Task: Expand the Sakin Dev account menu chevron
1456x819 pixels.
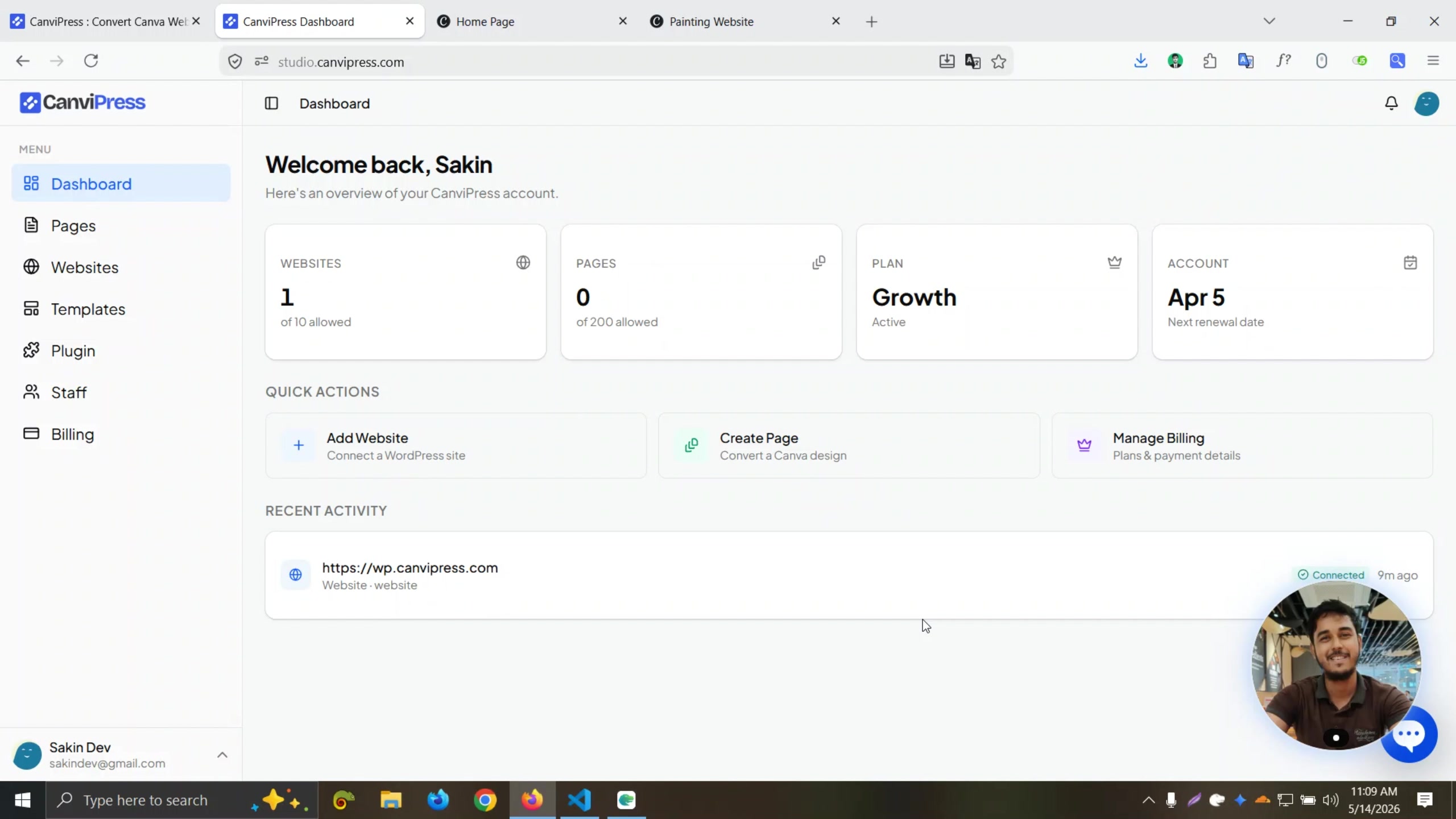Action: (222, 755)
